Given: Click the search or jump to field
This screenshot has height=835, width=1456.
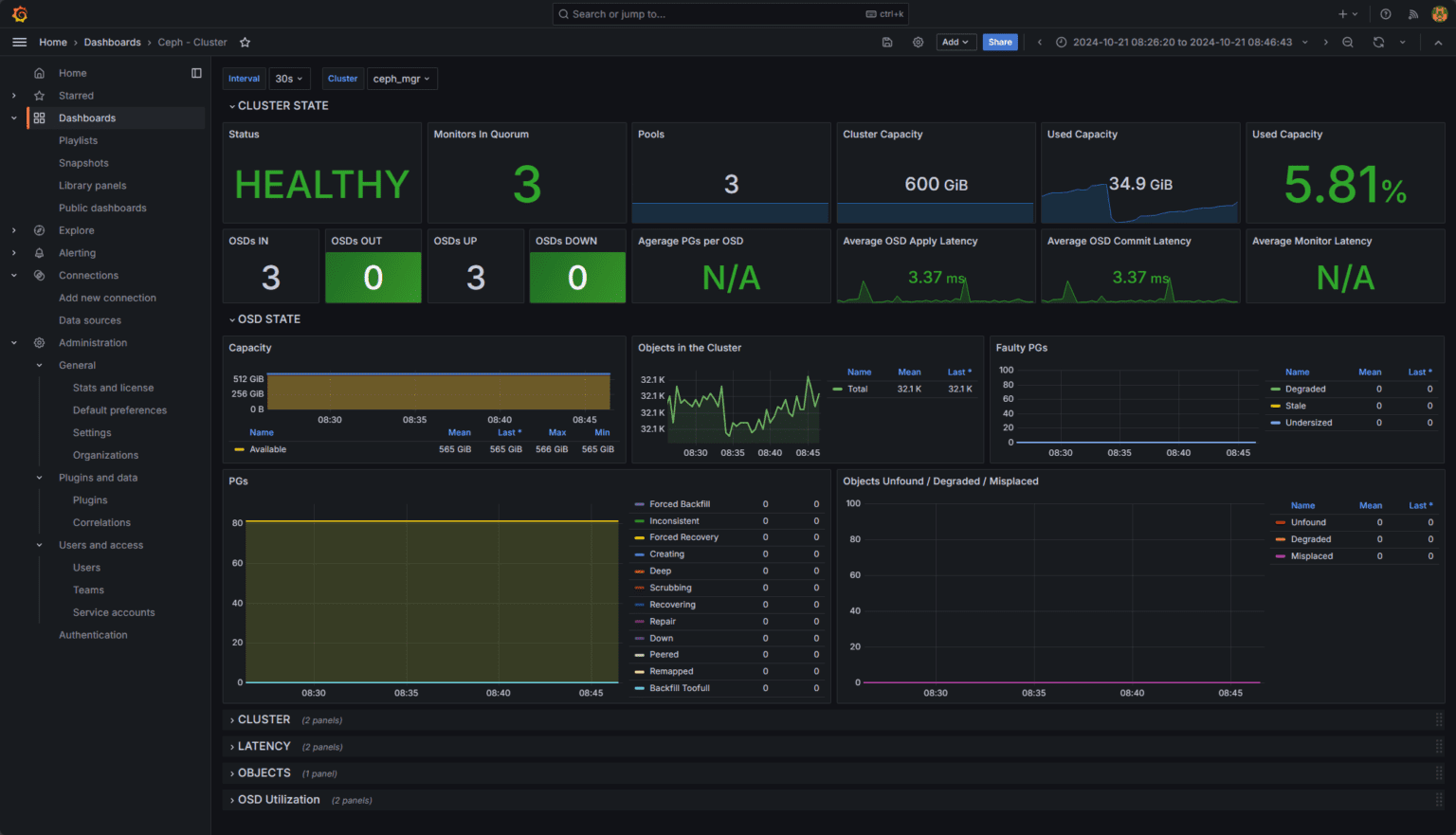Looking at the screenshot, I should pyautogui.click(x=730, y=13).
